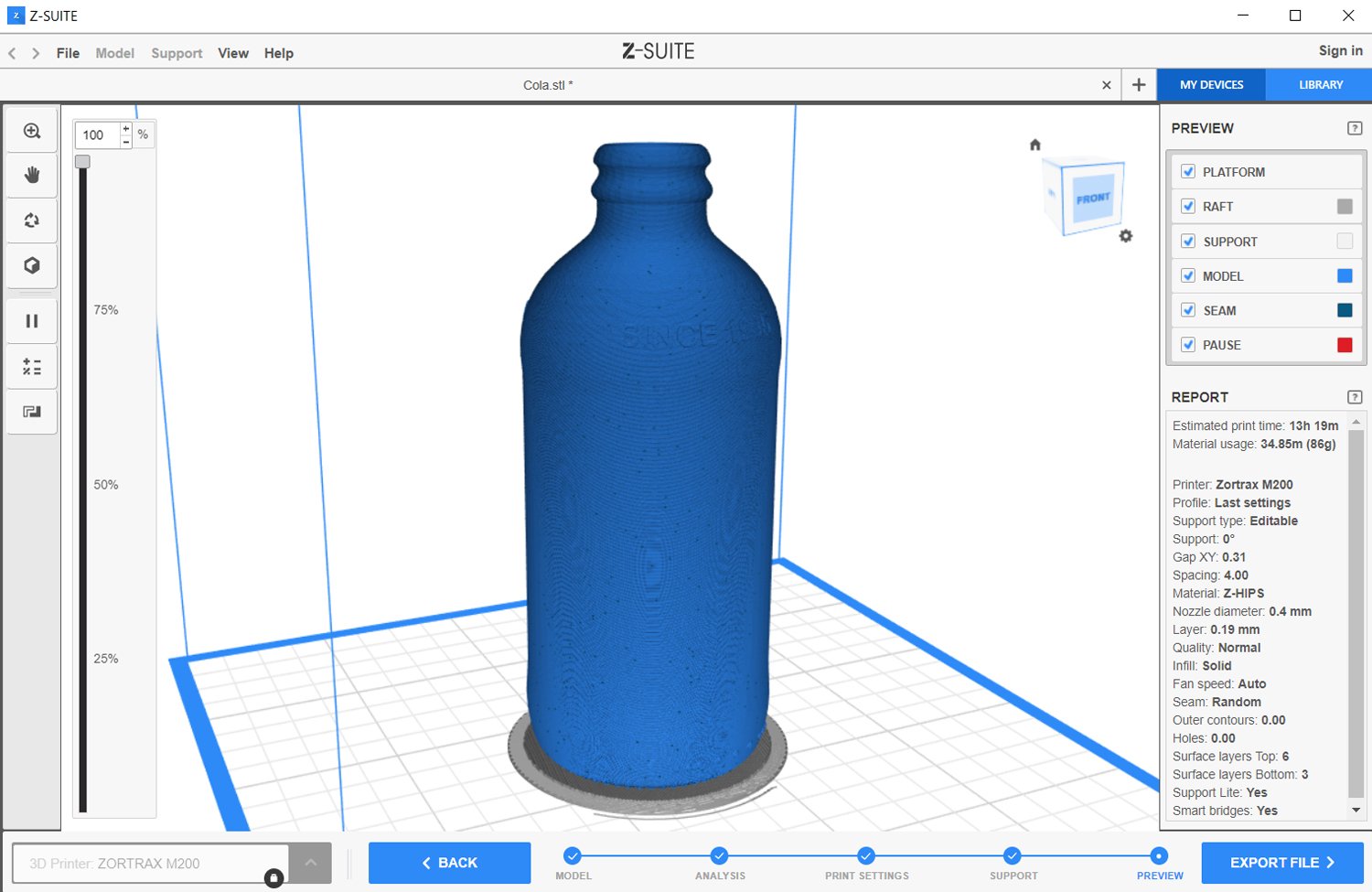Reset view with the home icon

[1035, 145]
